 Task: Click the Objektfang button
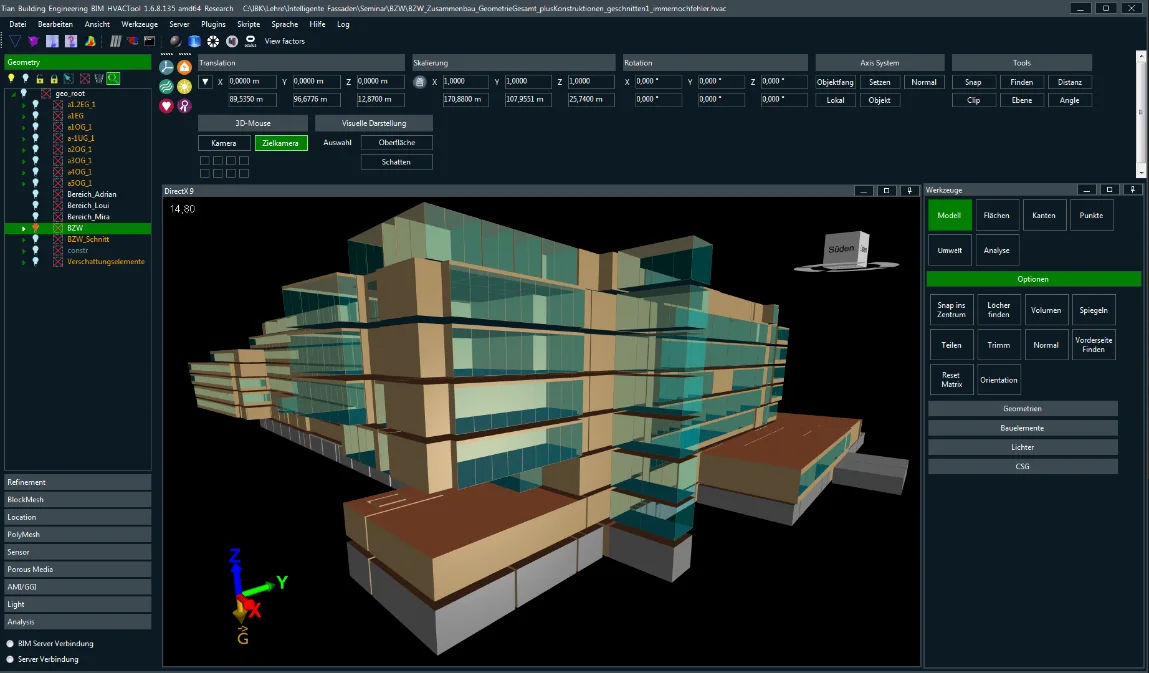[835, 82]
